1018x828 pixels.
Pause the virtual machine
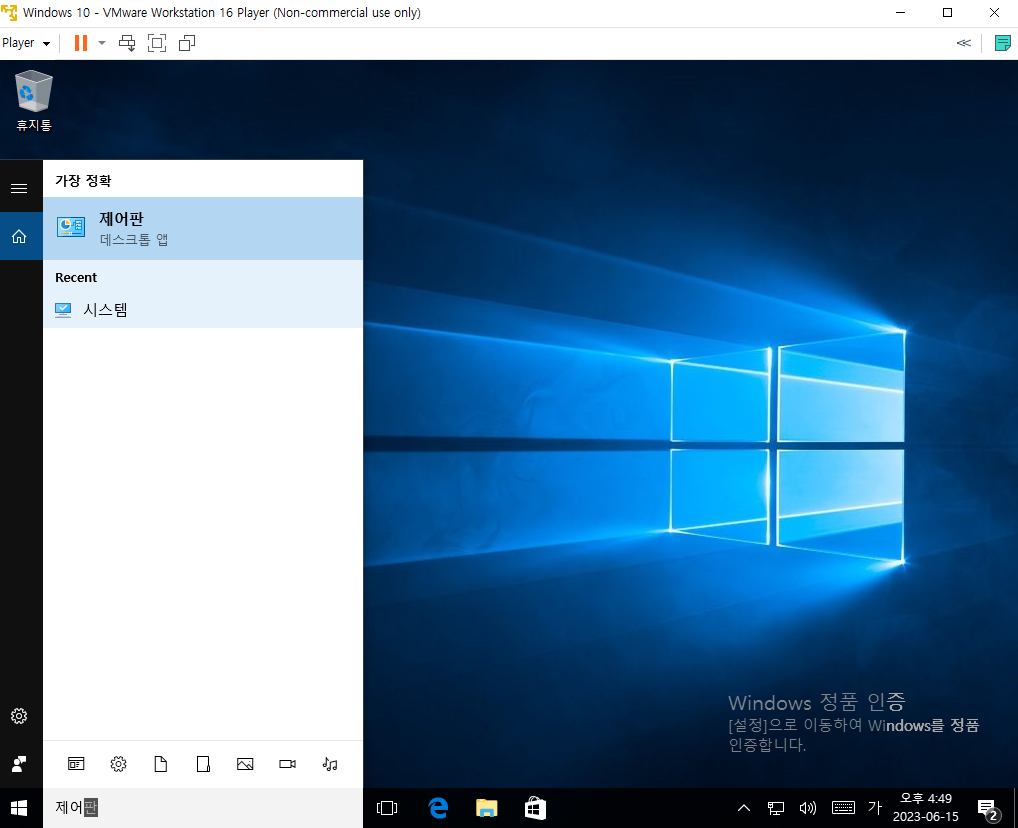(x=81, y=43)
